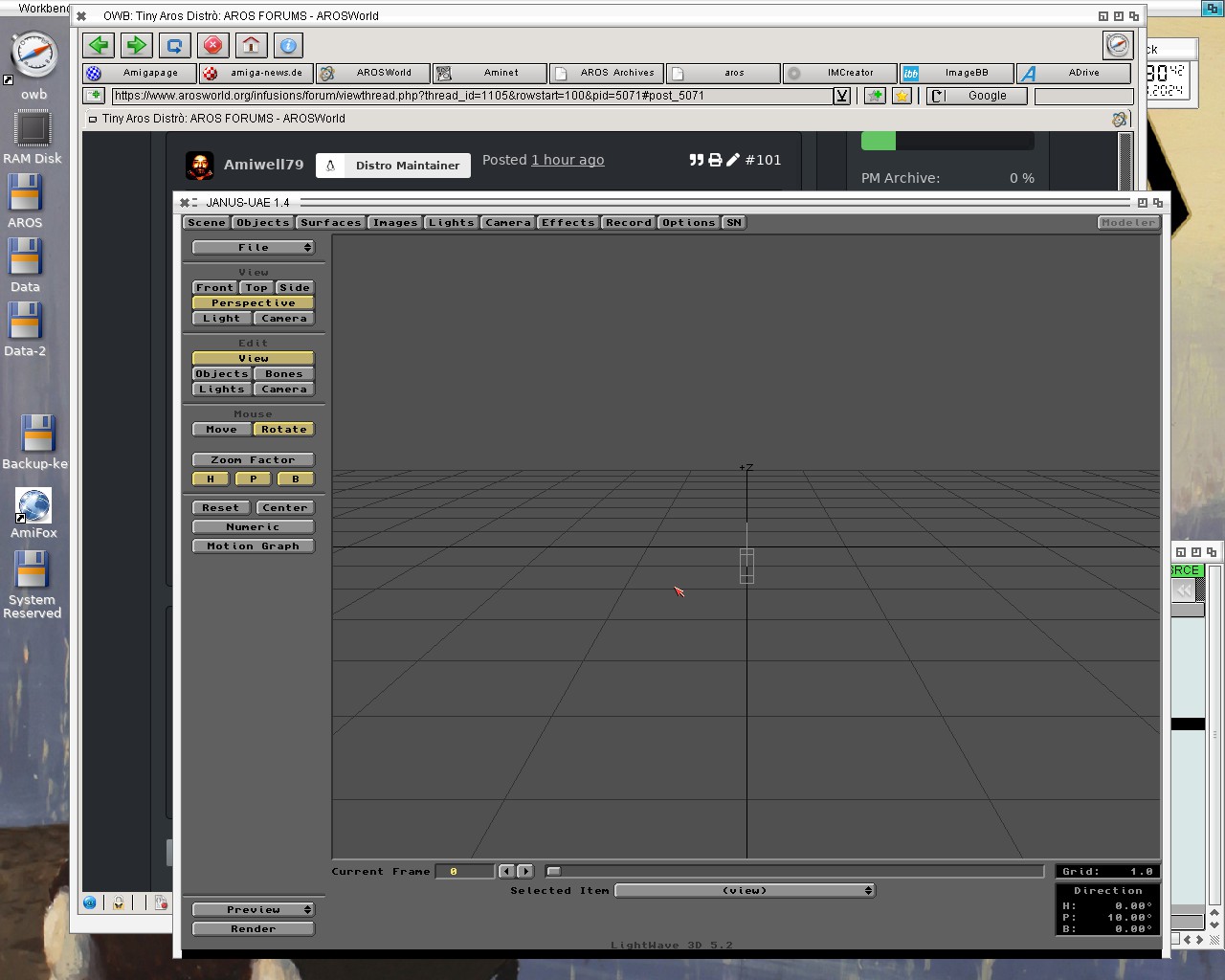This screenshot has width=1225, height=980.
Task: Click the Motion Graph button
Action: click(x=254, y=546)
